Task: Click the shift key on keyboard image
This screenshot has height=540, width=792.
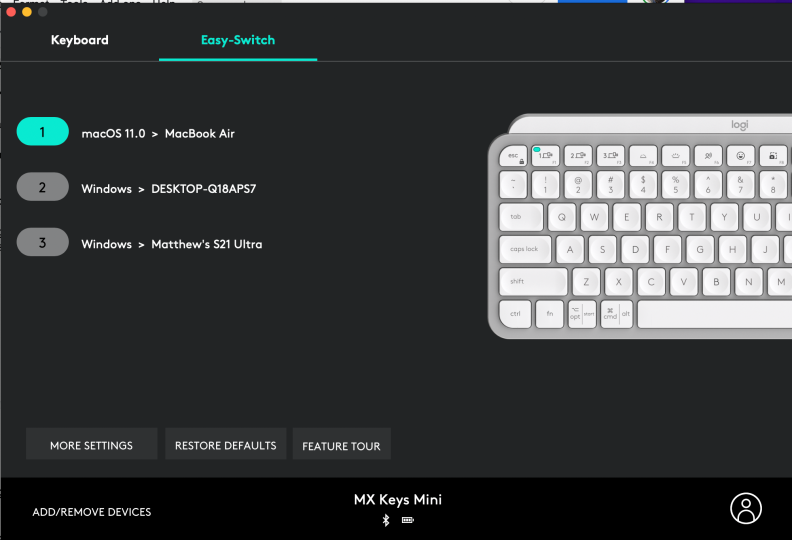Action: [533, 281]
